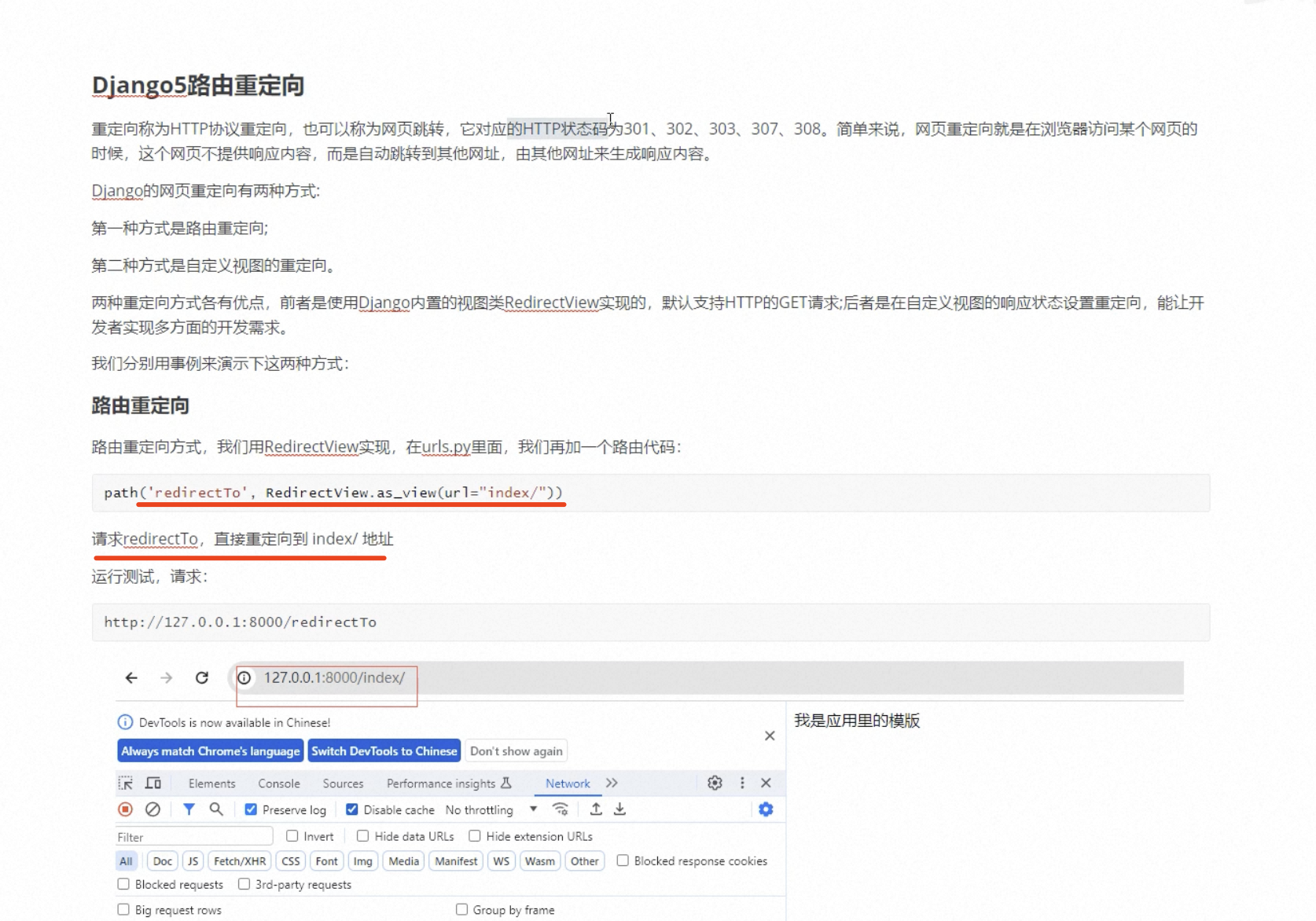Import HAR file with upload icon
This screenshot has height=921, width=1316.
click(x=596, y=809)
